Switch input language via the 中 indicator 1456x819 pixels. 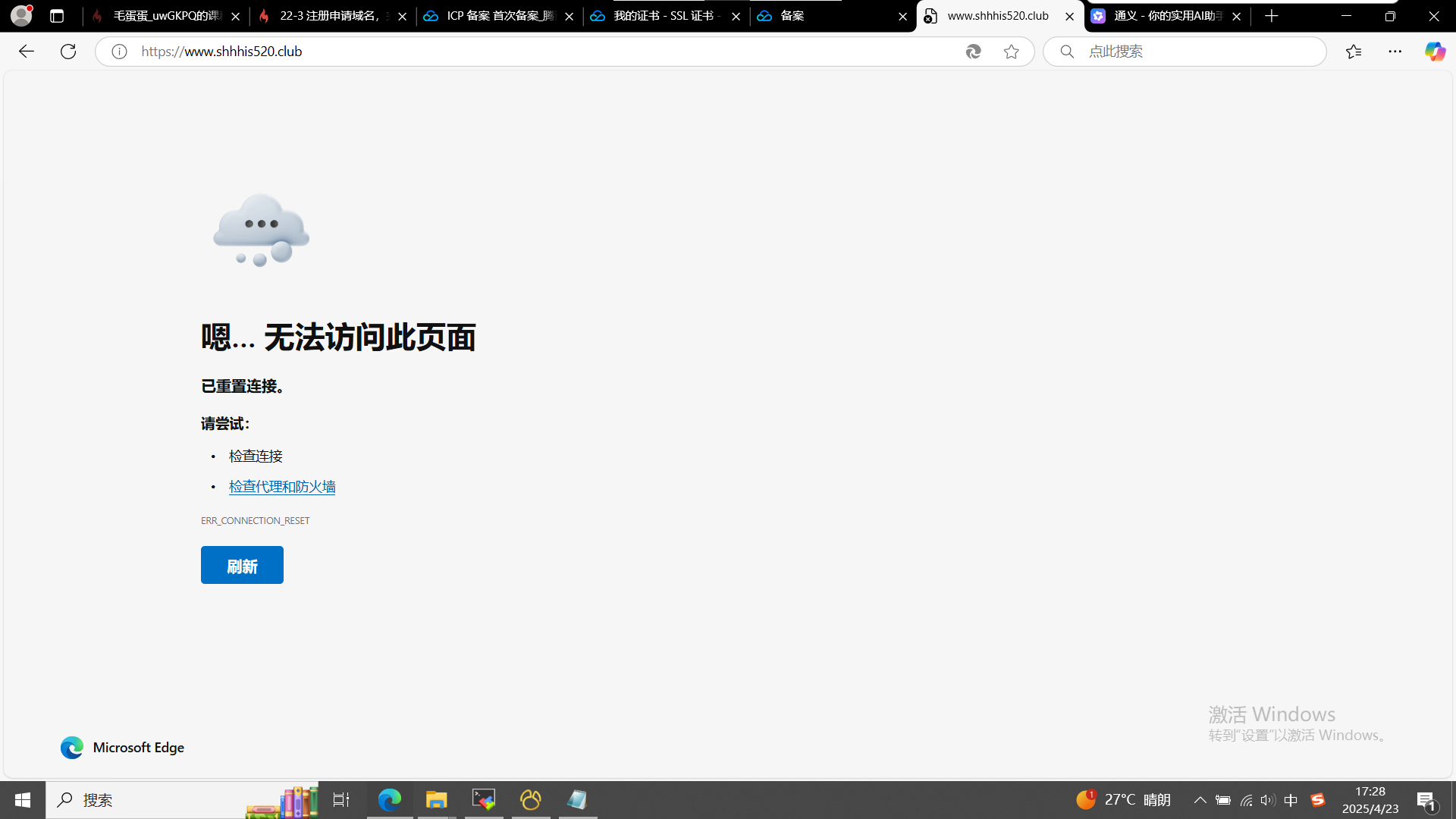pos(1292,799)
